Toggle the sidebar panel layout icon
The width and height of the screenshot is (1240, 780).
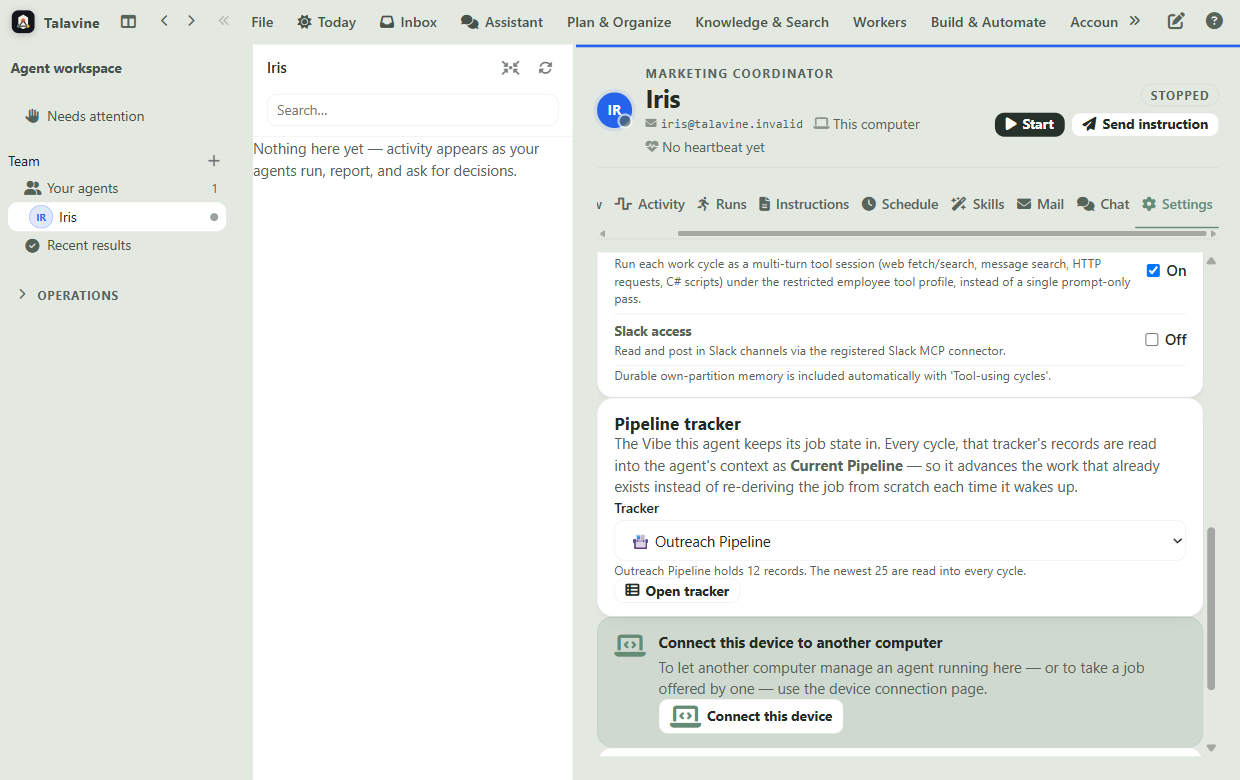tap(128, 21)
